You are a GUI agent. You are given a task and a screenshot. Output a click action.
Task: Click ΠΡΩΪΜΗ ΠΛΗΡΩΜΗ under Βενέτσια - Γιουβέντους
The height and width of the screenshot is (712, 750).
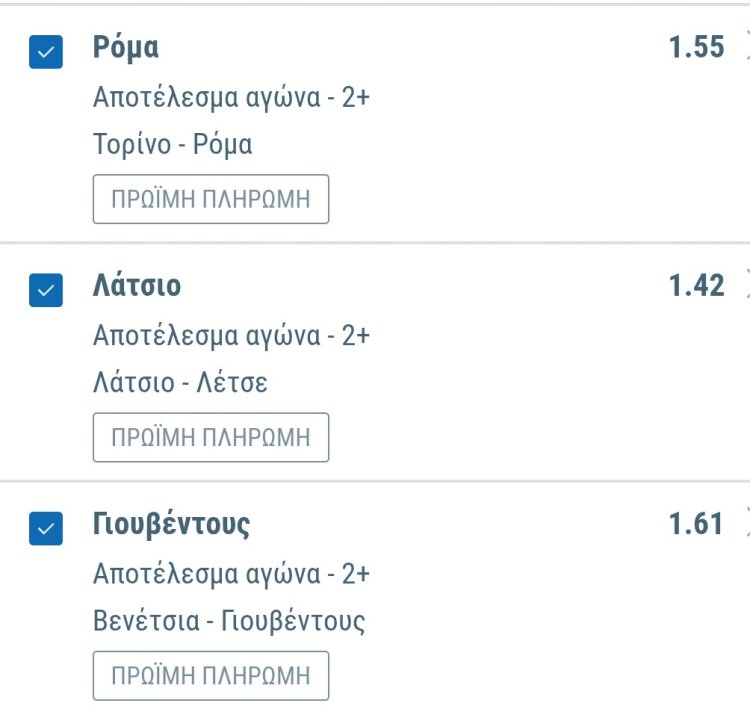pos(210,675)
